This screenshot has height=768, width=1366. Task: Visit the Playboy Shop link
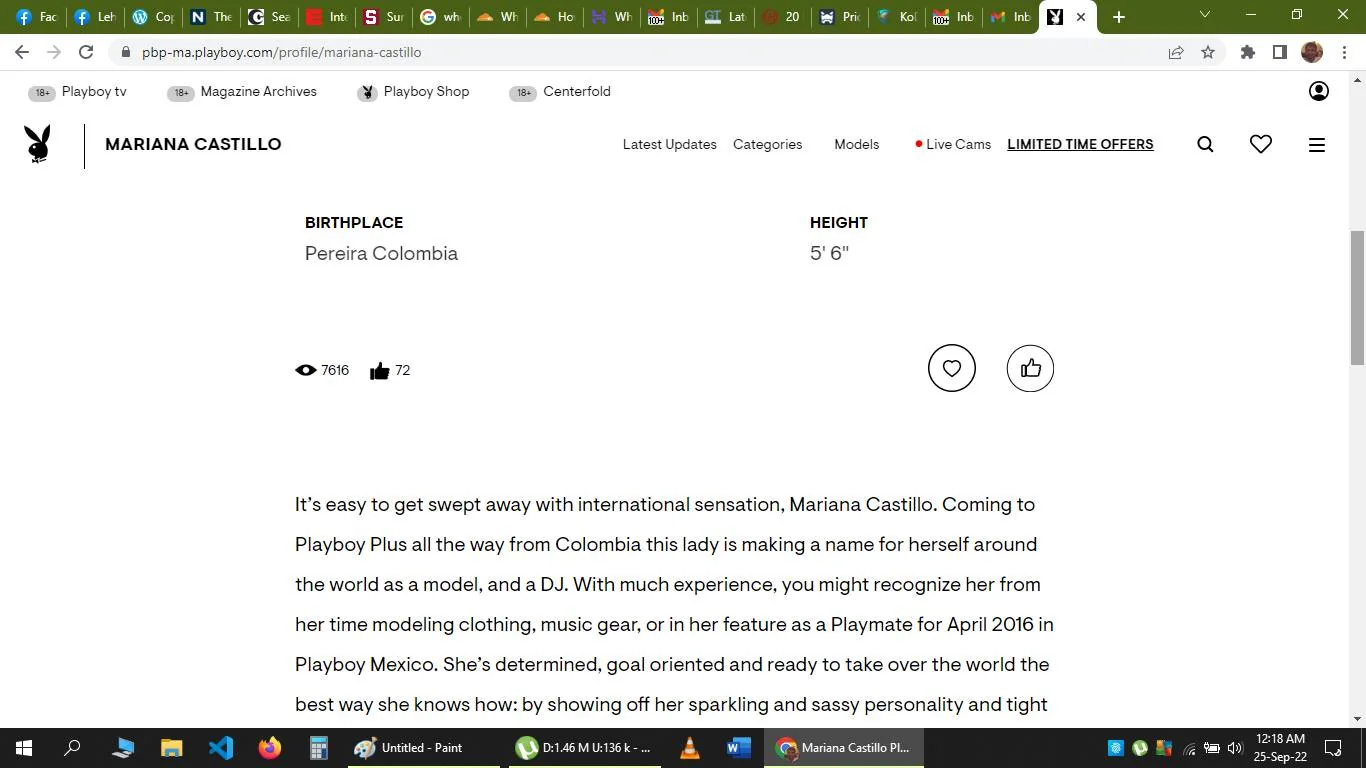pos(426,91)
